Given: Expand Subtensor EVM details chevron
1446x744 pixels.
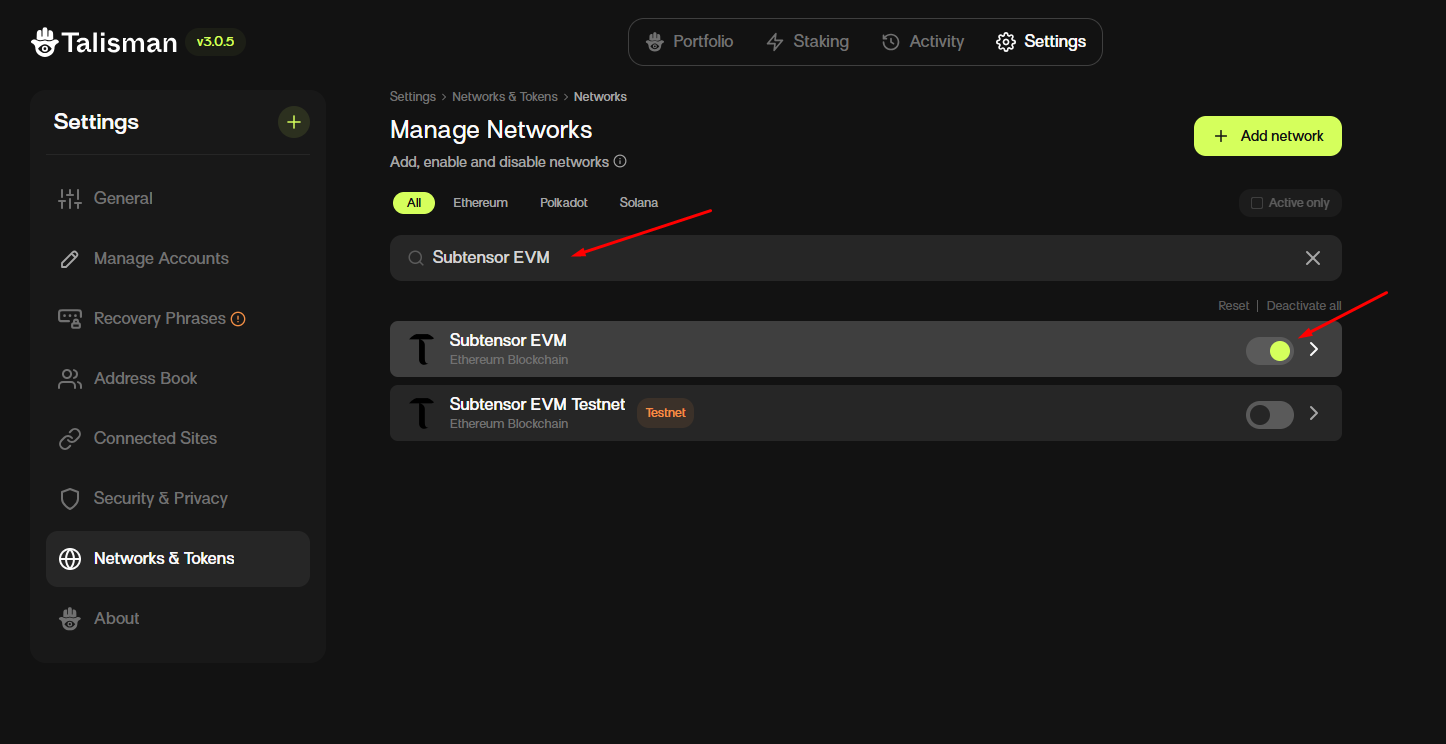Looking at the screenshot, I should 1314,349.
